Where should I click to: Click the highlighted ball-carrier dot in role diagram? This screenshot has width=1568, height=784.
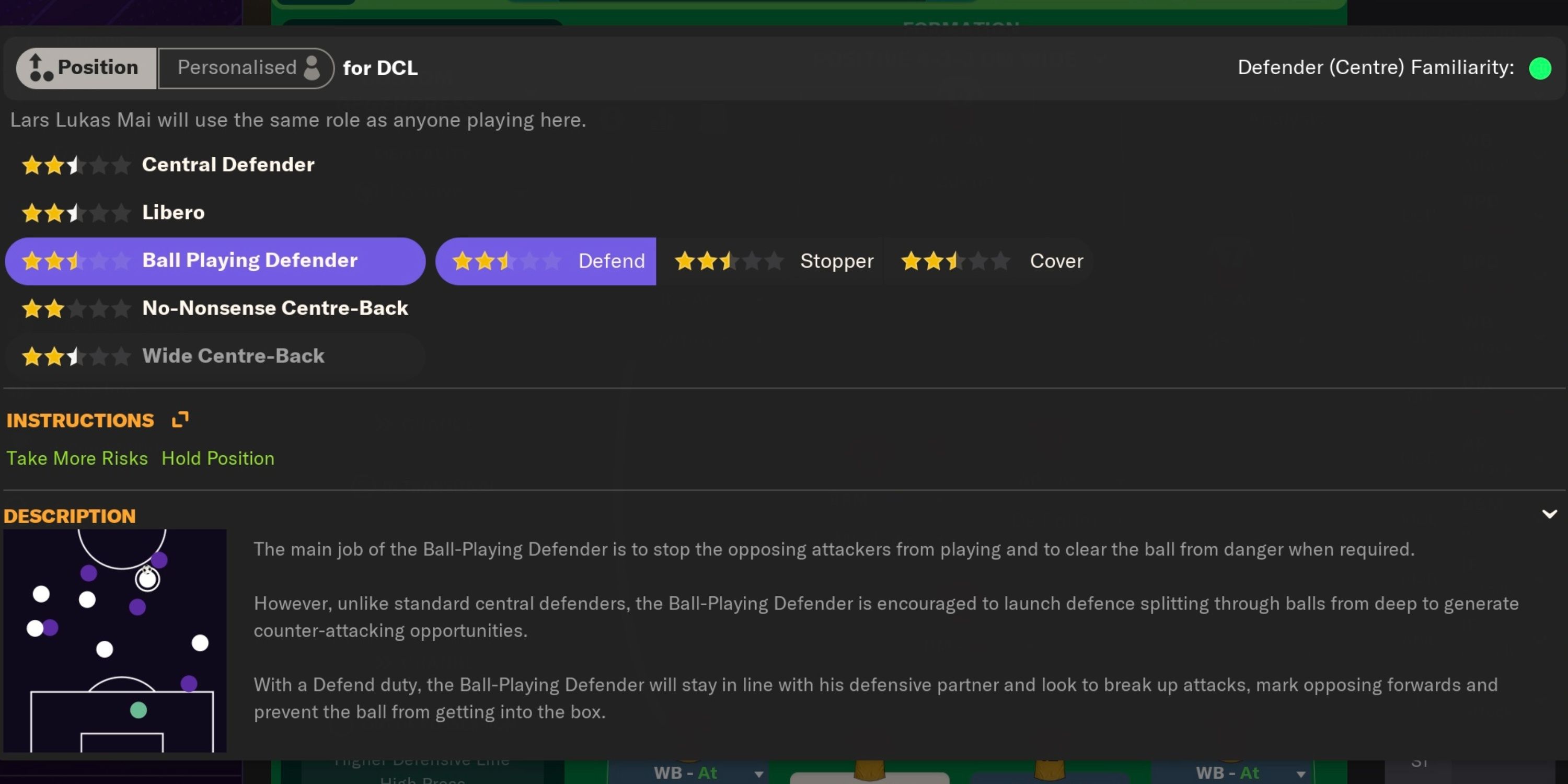pos(148,579)
